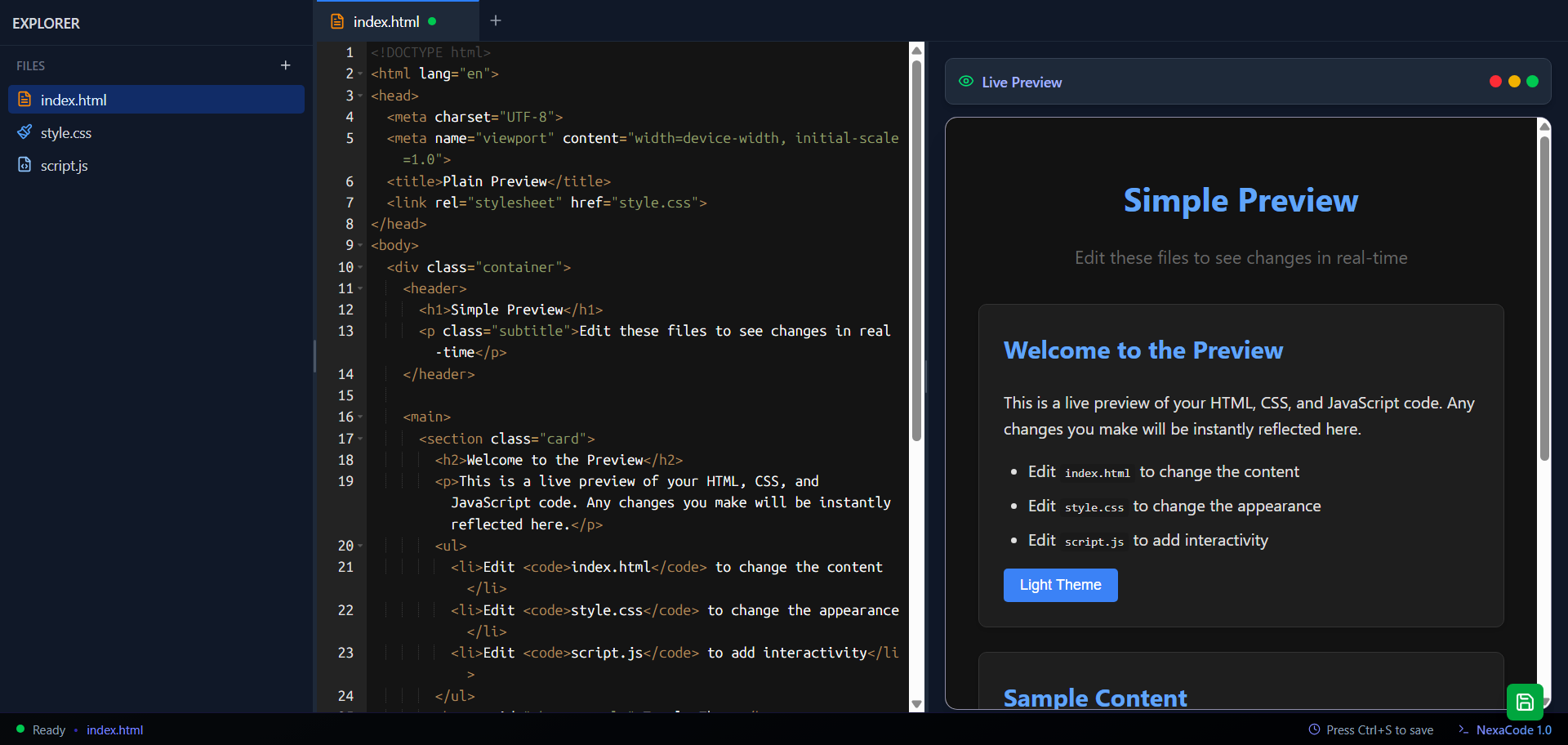Image resolution: width=1568 pixels, height=745 pixels.
Task: Click the clock icon in status bar
Action: (1314, 729)
